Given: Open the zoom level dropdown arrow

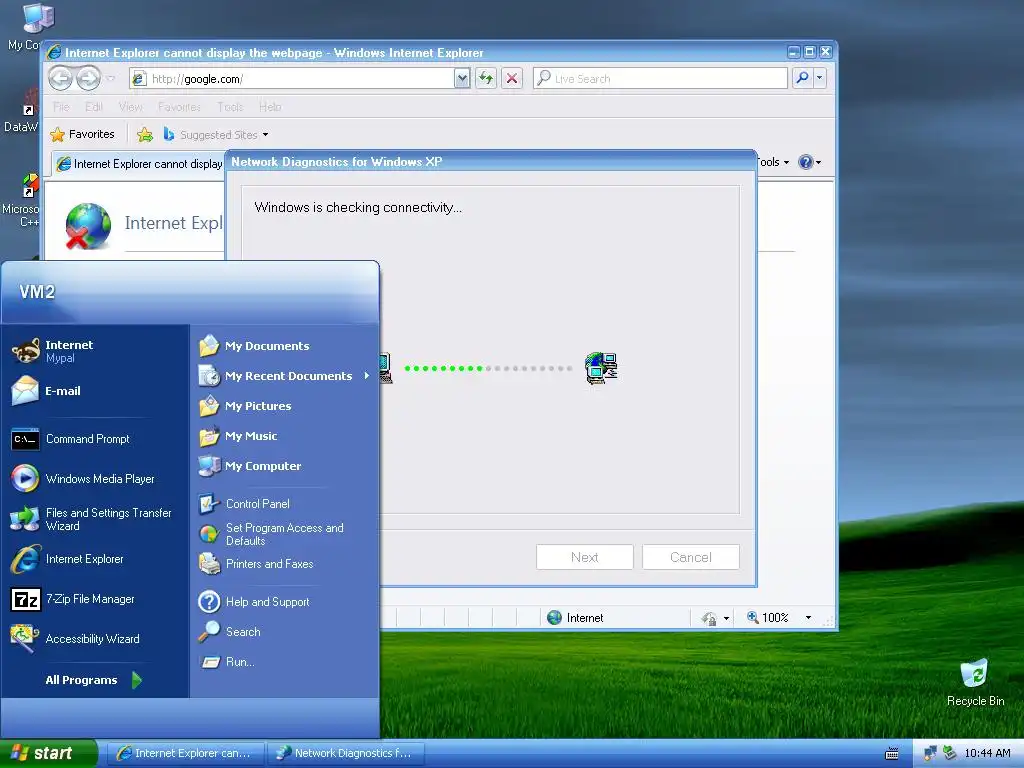Looking at the screenshot, I should pyautogui.click(x=808, y=618).
